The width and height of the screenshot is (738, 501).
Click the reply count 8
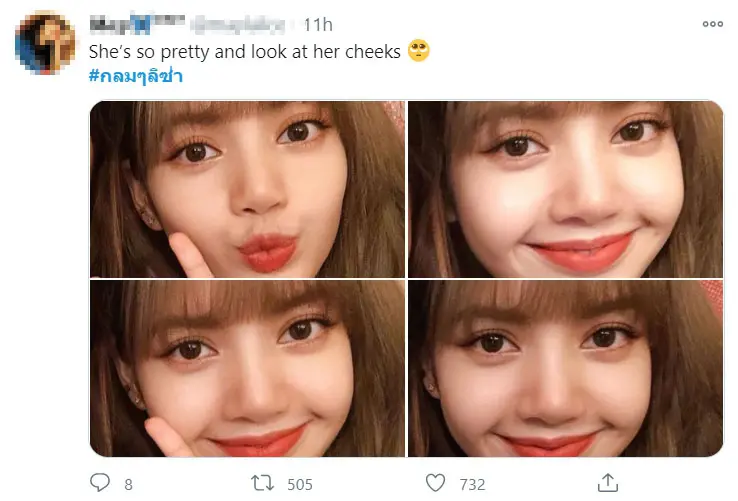pos(128,484)
